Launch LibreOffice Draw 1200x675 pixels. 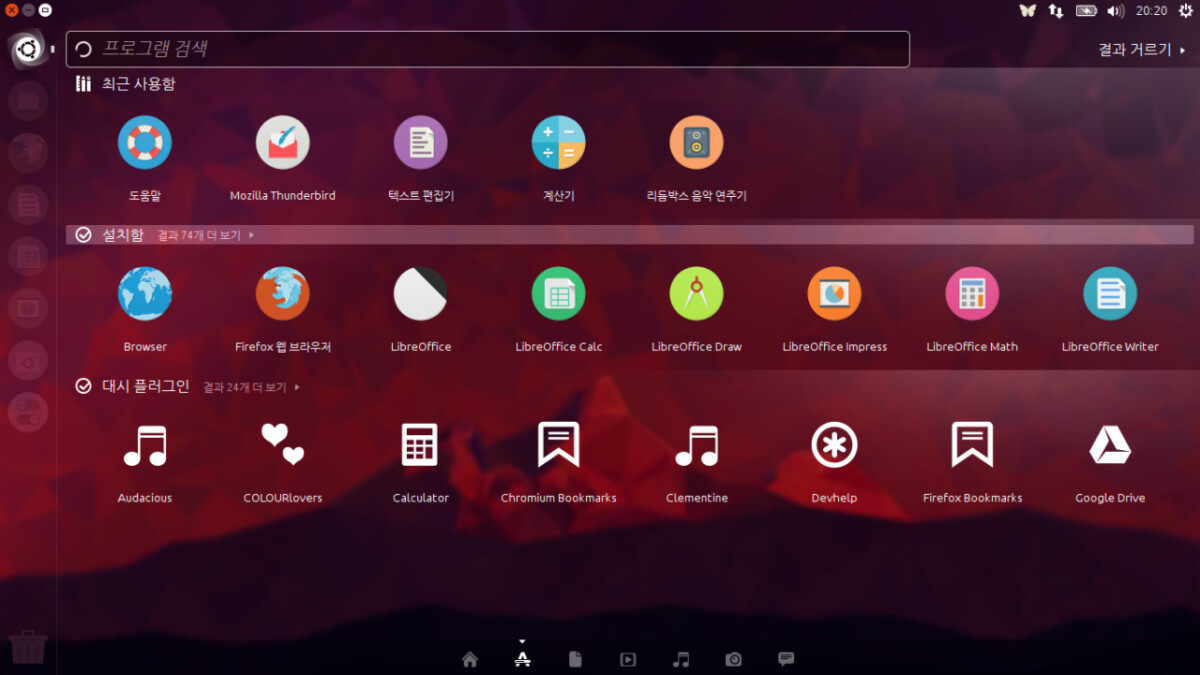coord(697,294)
